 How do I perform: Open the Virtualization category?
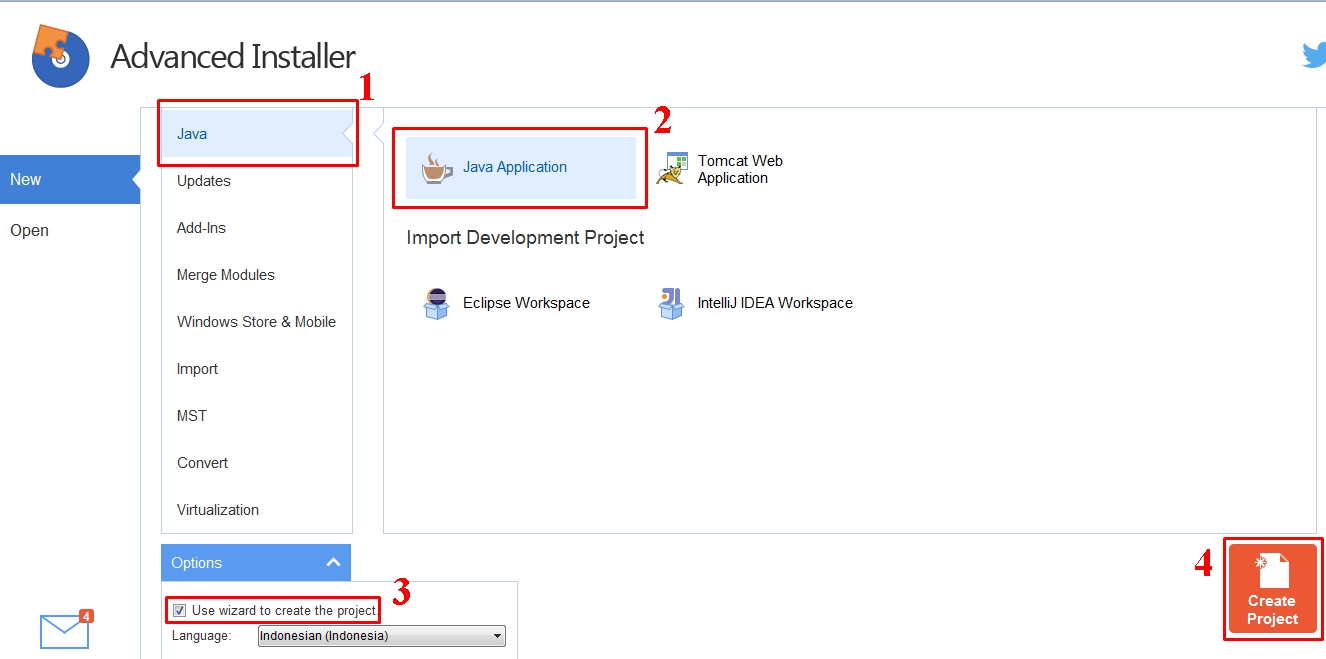click(x=217, y=510)
